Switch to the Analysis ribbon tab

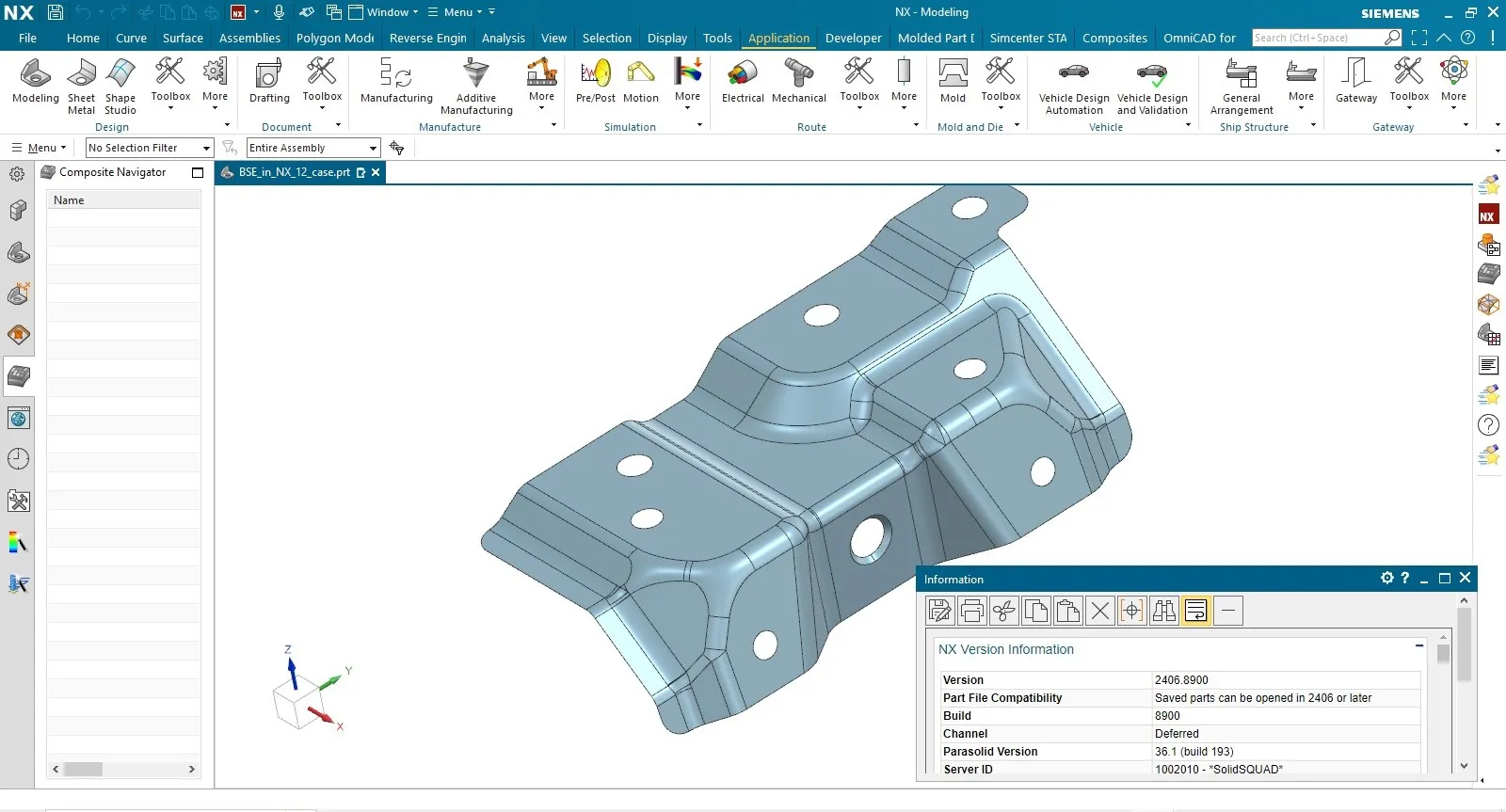504,38
